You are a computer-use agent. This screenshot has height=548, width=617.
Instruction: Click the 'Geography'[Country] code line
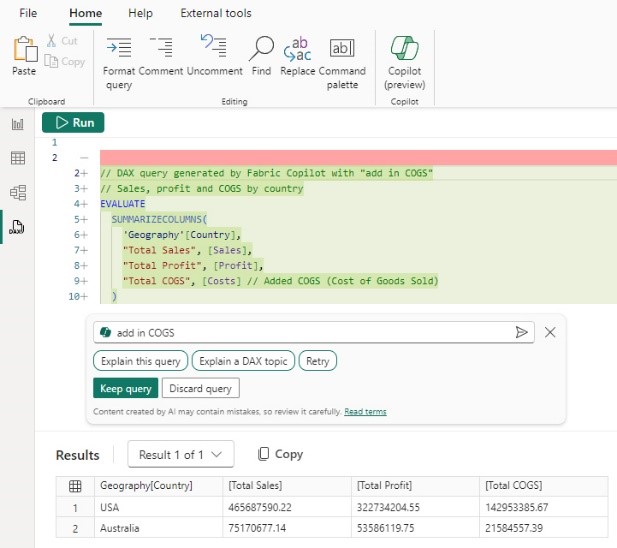tap(182, 234)
